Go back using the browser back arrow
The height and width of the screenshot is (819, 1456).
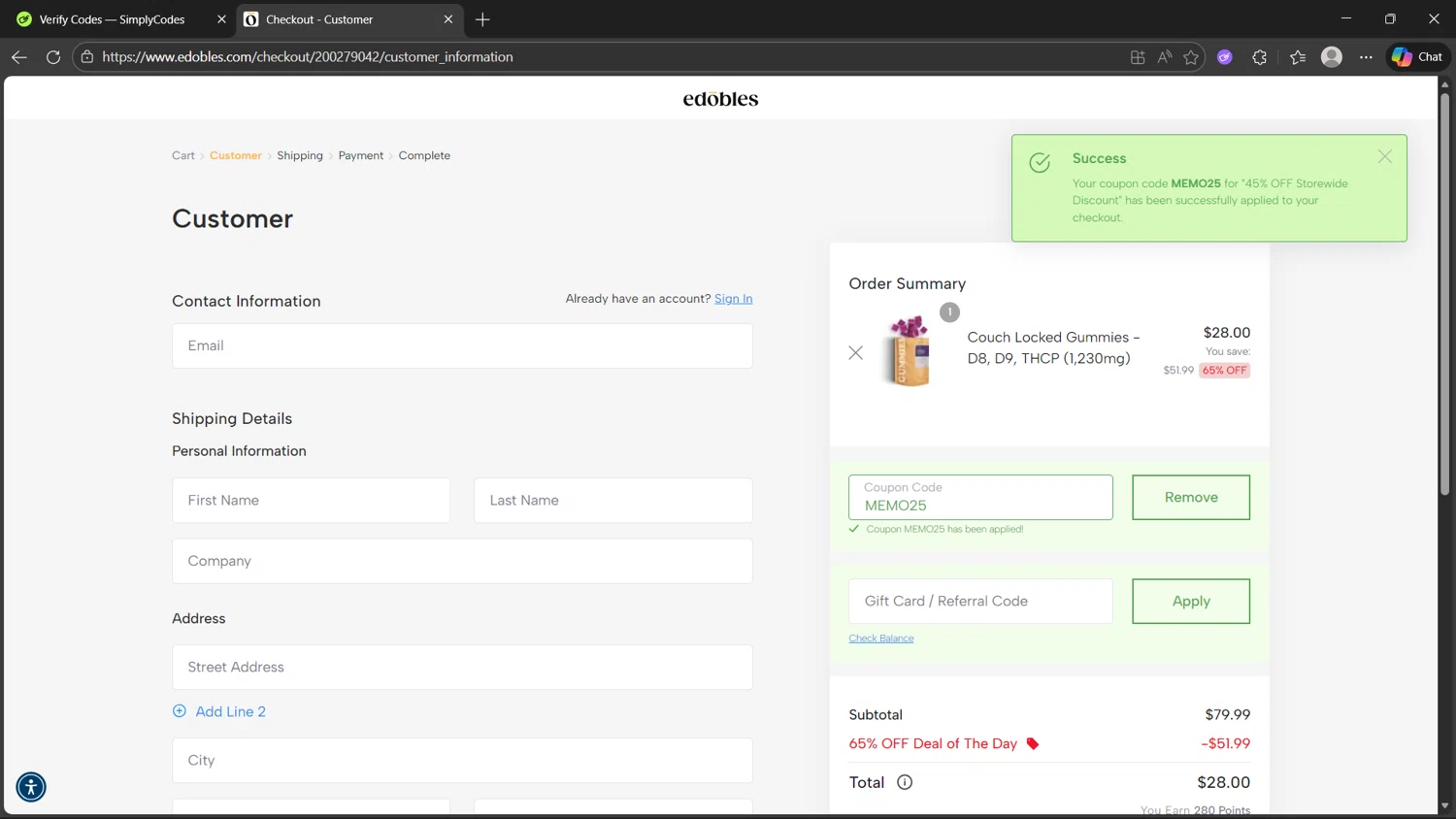tap(18, 57)
